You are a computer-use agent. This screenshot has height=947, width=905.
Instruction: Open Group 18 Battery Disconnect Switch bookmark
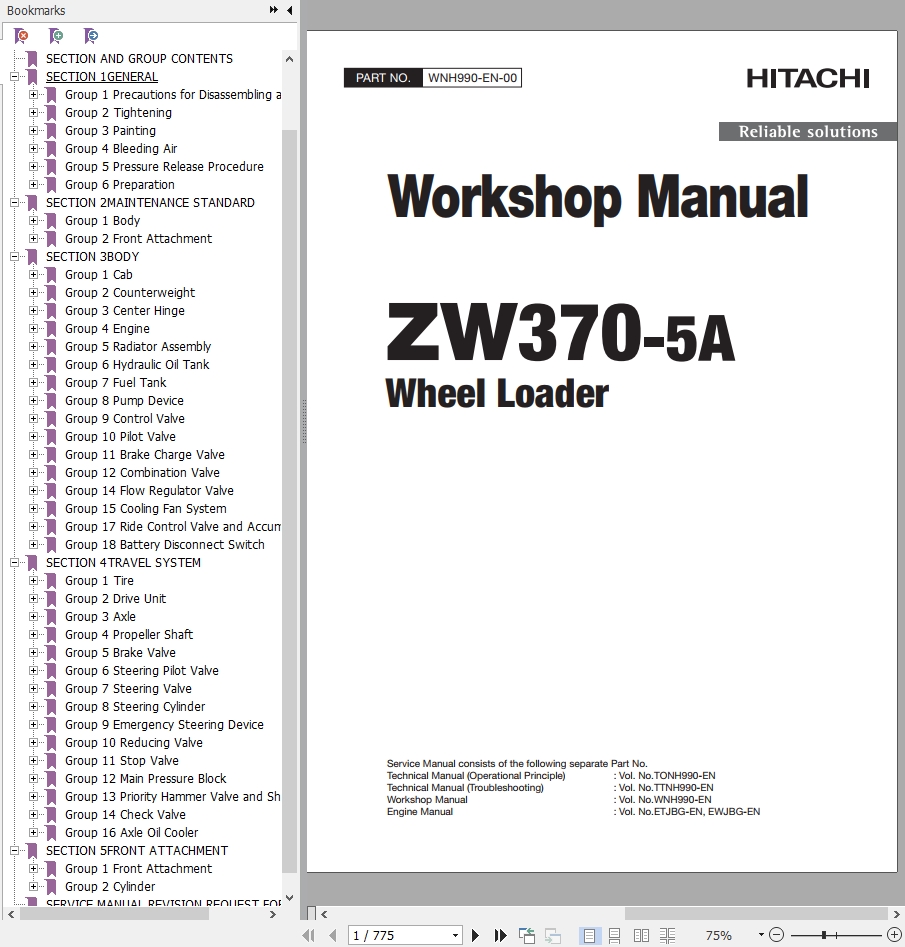pyautogui.click(x=164, y=545)
